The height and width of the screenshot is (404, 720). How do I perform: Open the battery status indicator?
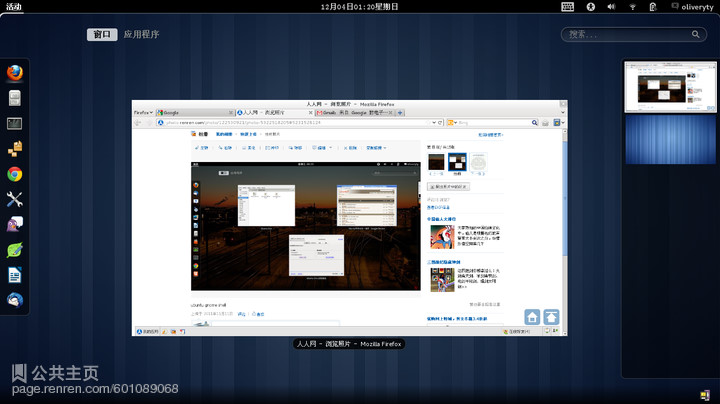pyautogui.click(x=653, y=6)
